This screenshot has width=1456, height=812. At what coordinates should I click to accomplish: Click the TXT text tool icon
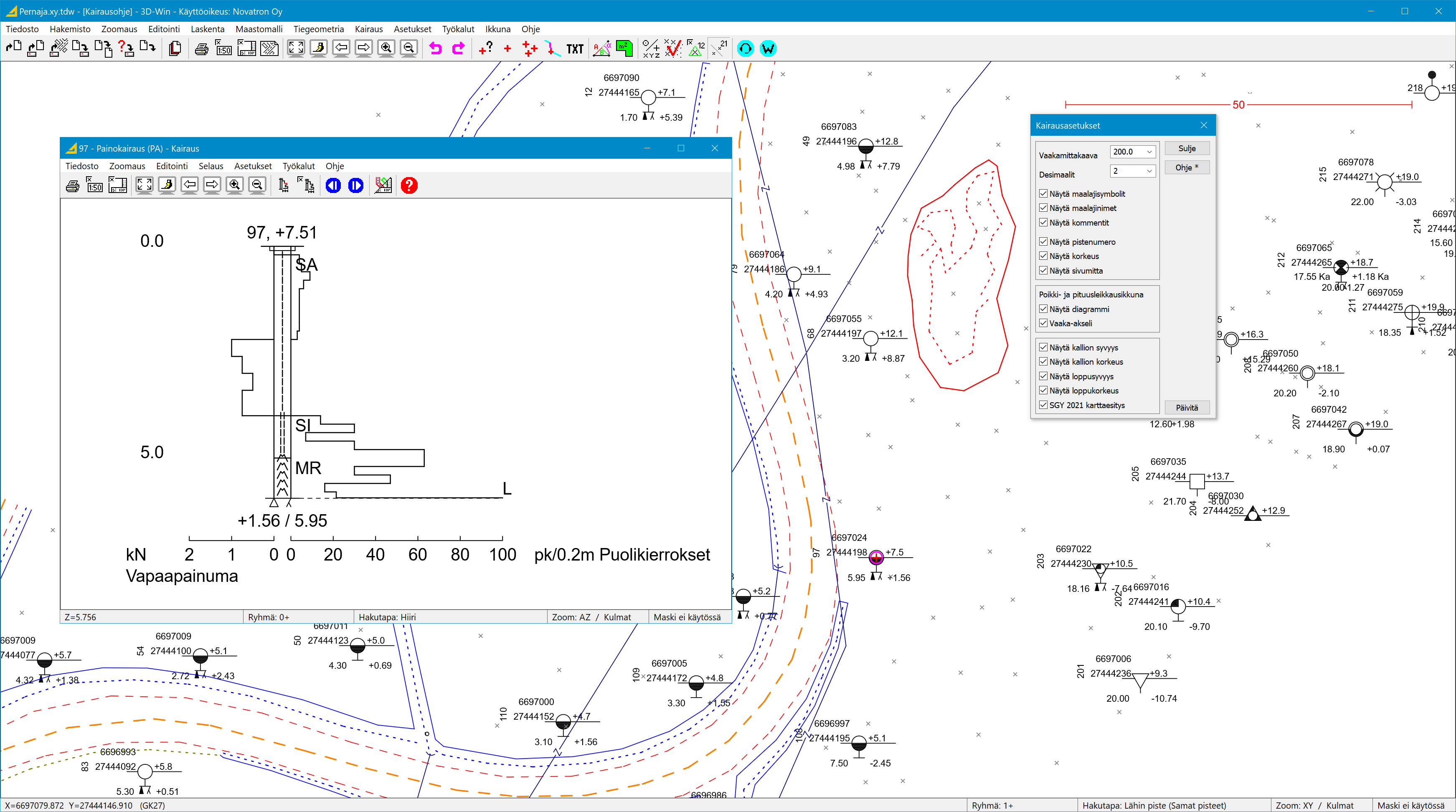click(575, 49)
